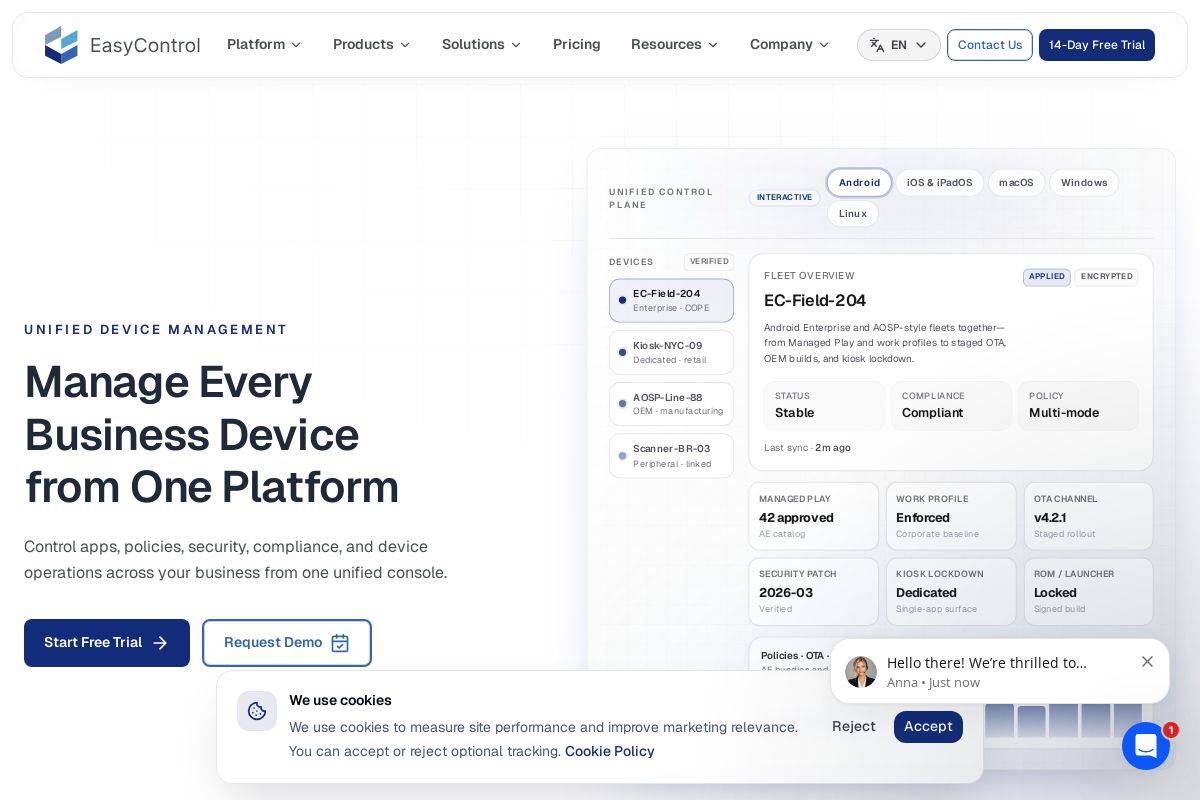Select the iOS & iPadOS tab

939,183
